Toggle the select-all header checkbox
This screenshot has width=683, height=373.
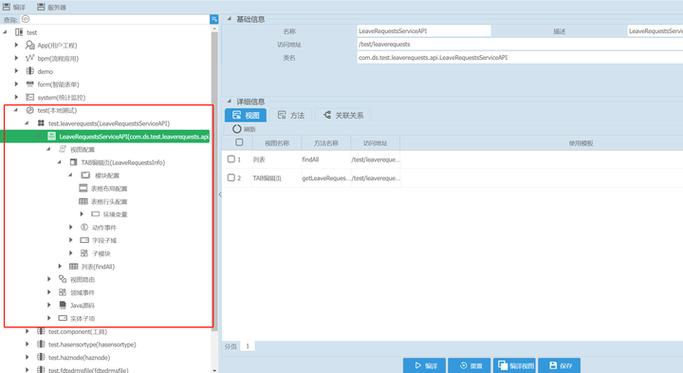pos(239,142)
